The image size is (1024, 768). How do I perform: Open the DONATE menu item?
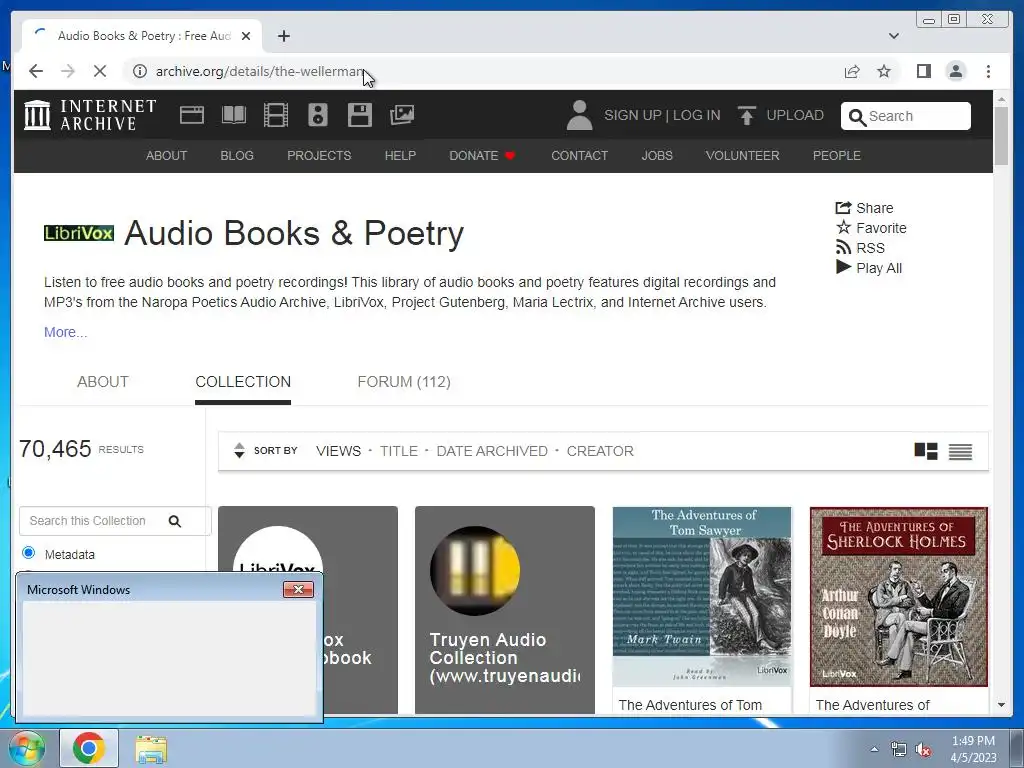click(x=482, y=156)
